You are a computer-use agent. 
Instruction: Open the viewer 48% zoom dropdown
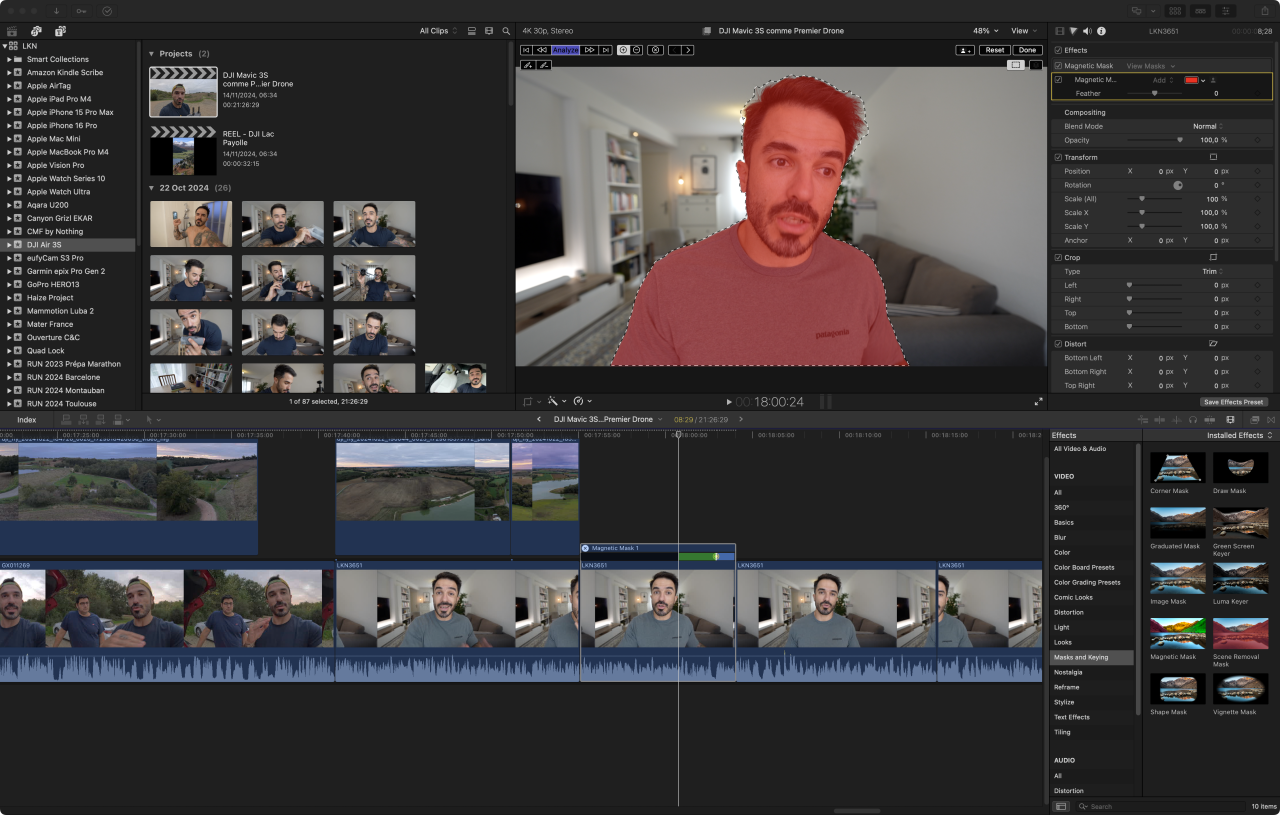985,31
